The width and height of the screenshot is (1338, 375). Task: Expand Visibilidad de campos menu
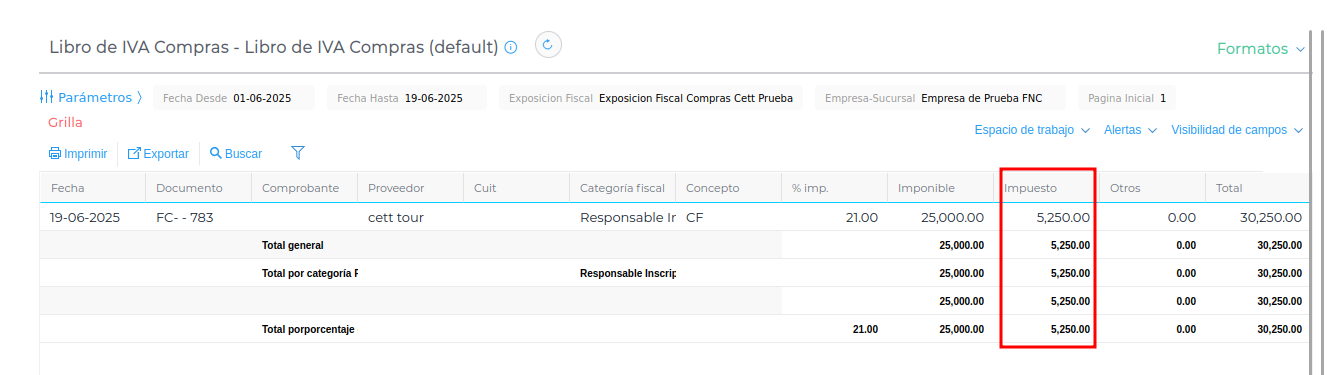coord(1237,130)
